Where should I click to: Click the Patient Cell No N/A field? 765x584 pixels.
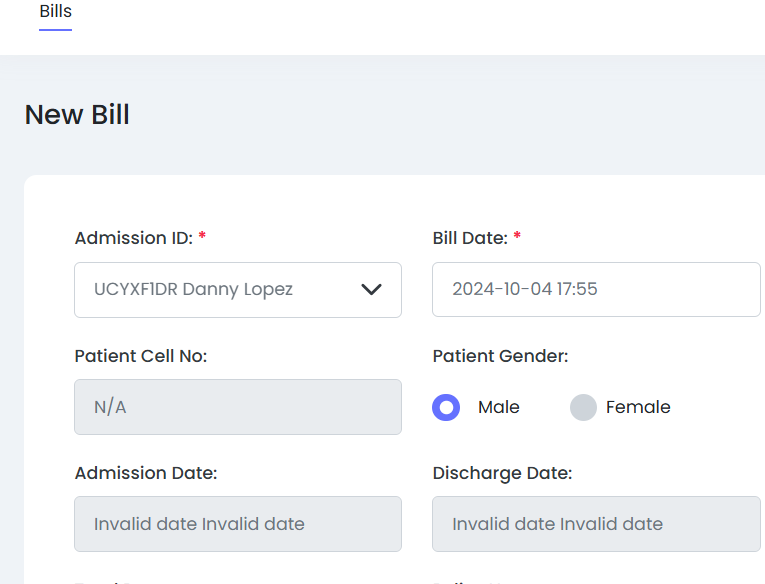(x=238, y=407)
